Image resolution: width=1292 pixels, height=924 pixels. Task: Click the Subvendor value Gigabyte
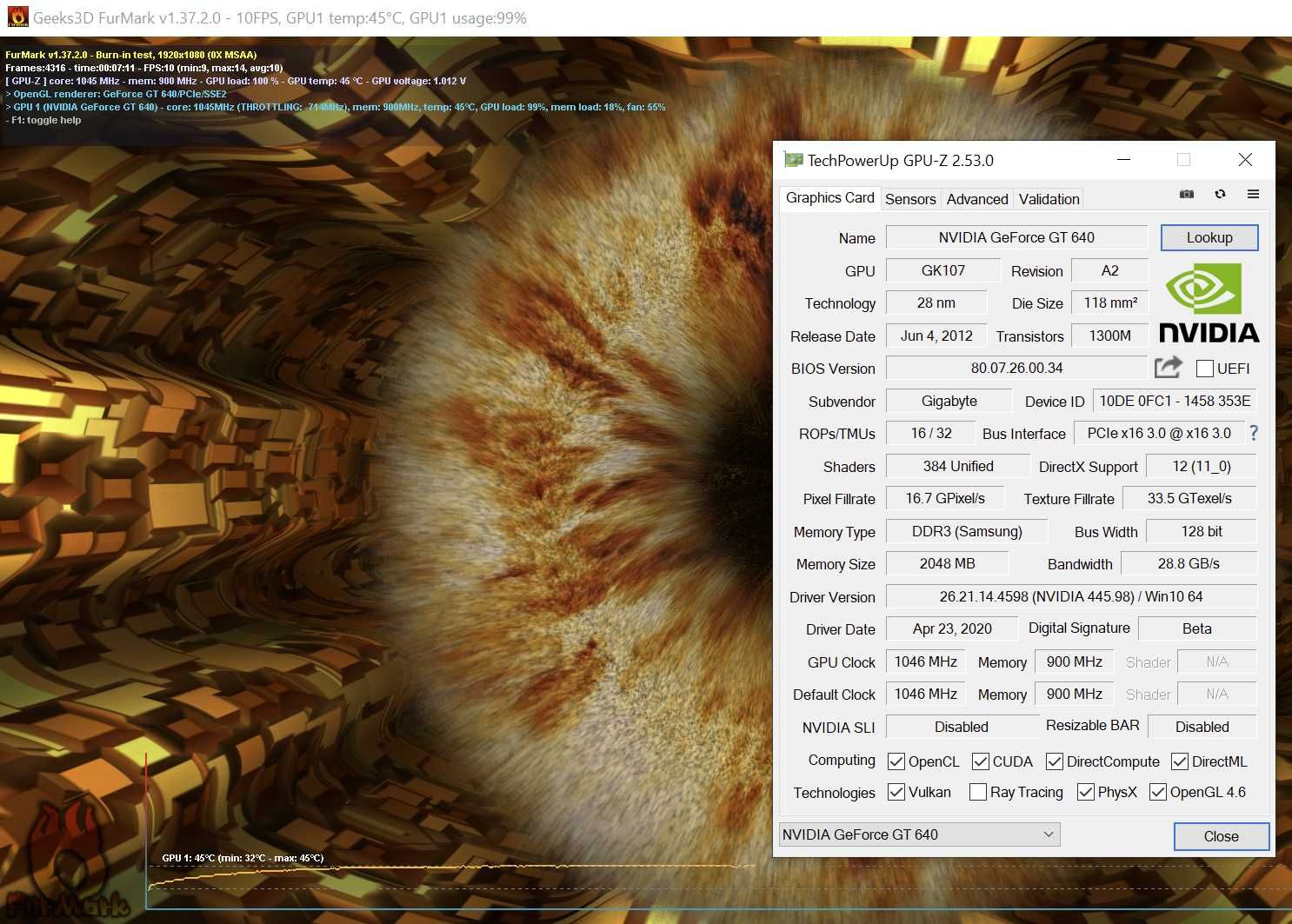pyautogui.click(x=949, y=401)
